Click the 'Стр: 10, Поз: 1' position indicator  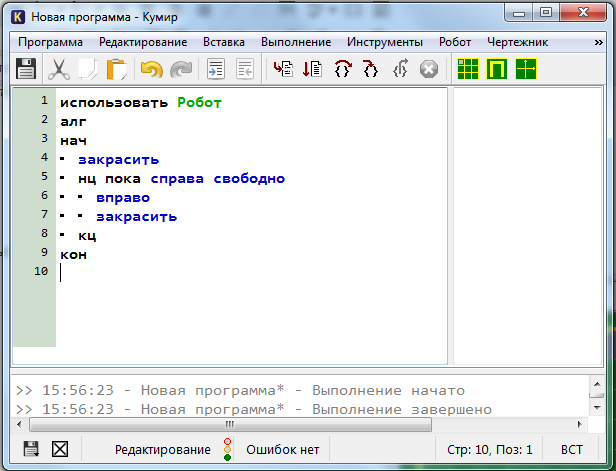click(490, 449)
